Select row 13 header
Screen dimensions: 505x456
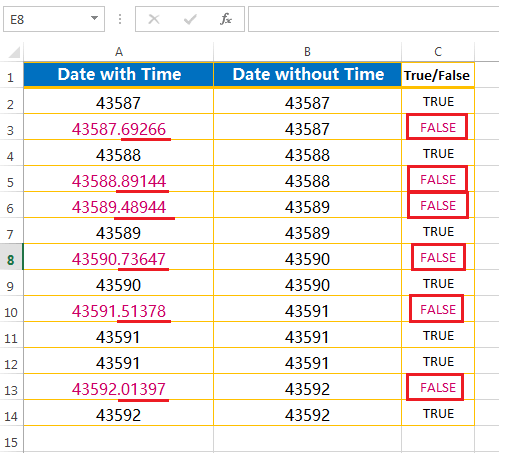point(11,387)
